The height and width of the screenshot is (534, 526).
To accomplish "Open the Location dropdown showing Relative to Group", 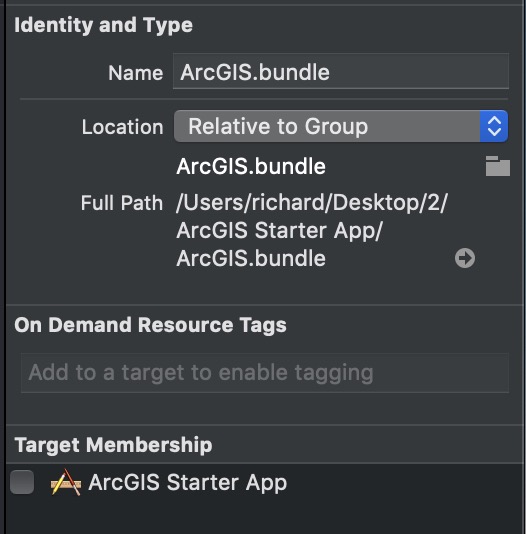I will coord(341,126).
